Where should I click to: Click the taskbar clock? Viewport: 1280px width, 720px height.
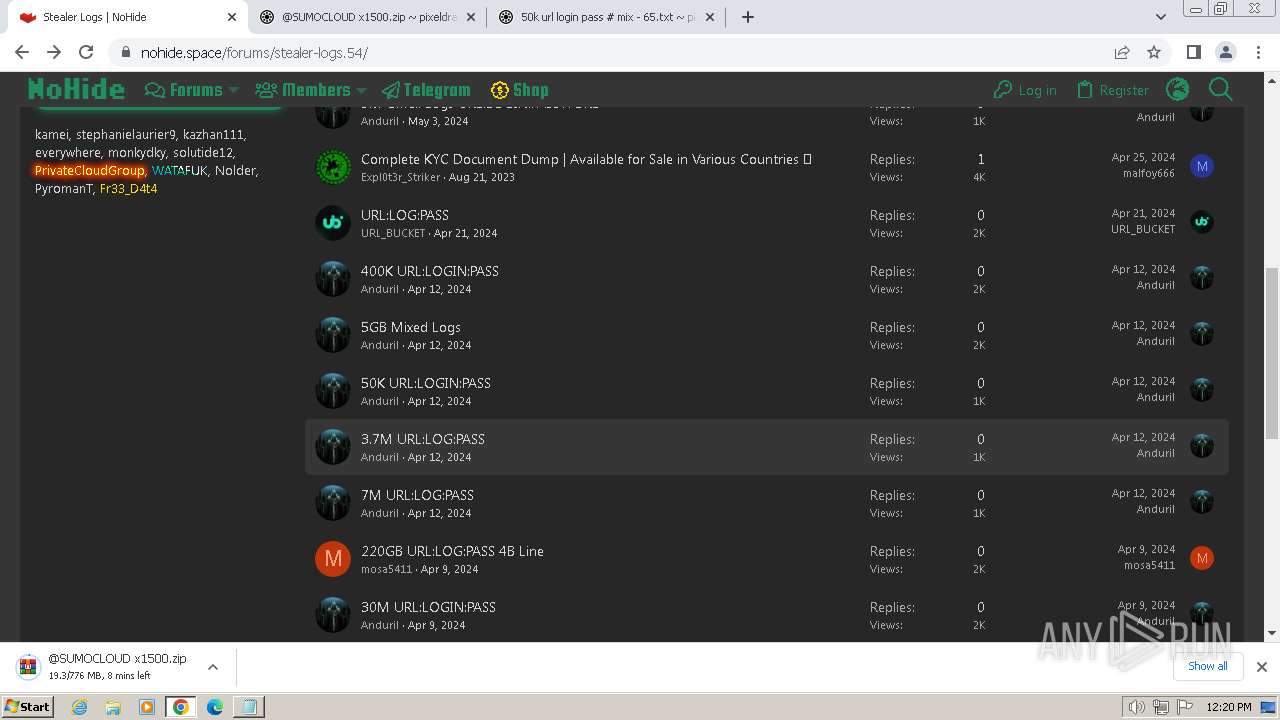1228,707
